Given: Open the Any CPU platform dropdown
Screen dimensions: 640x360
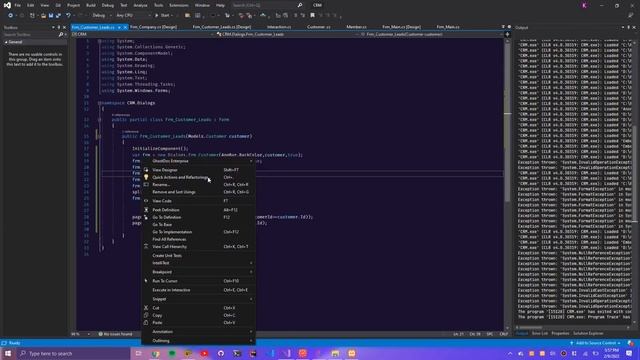Looking at the screenshot, I should tap(133, 16).
